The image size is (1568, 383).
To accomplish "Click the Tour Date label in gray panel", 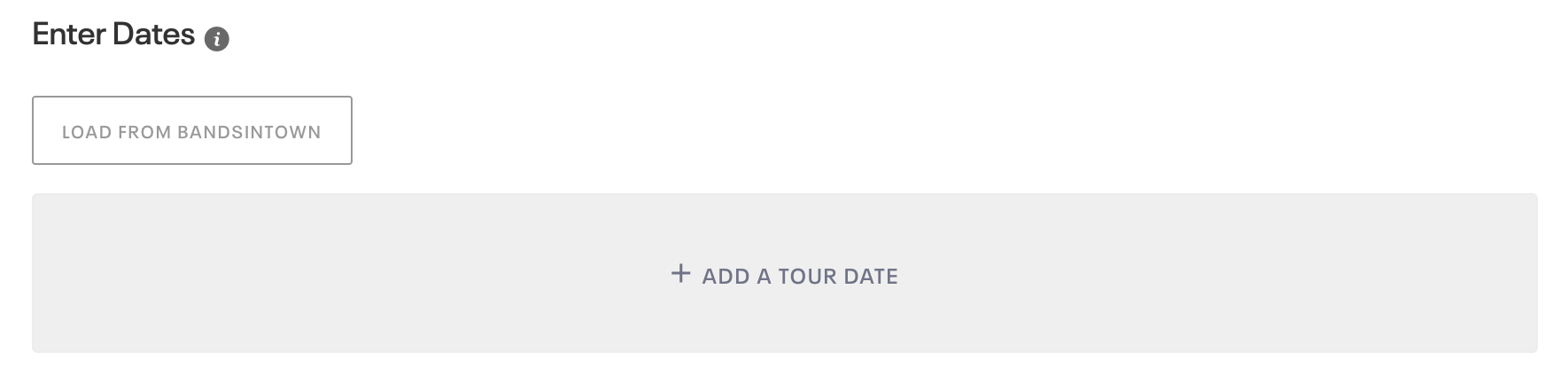I will (838, 277).
